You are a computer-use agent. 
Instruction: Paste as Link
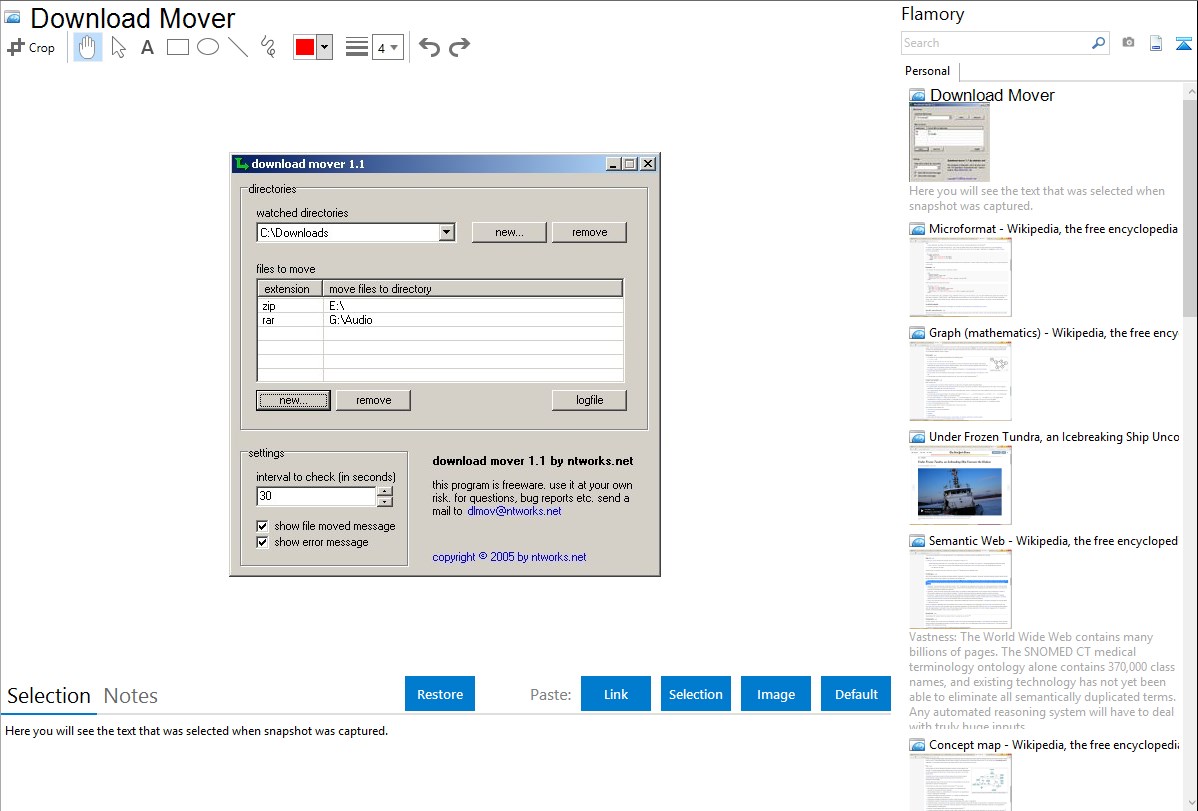616,694
